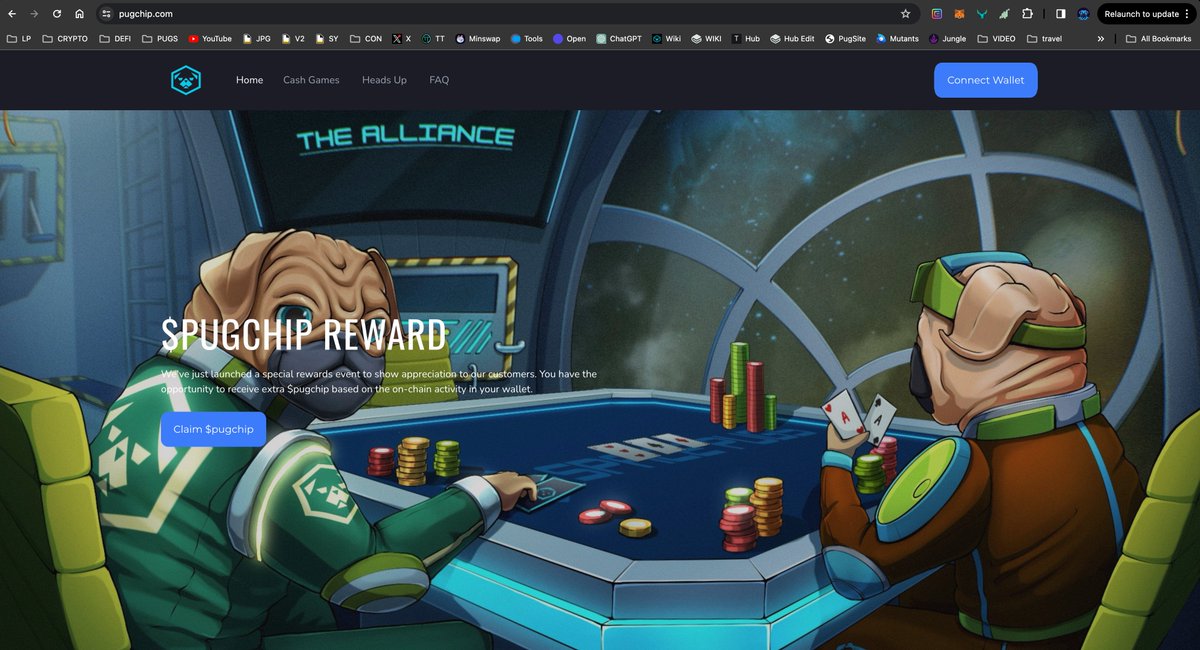Viewport: 1200px width, 650px height.
Task: Click the $PUGCHIP REWARD heading
Action: pyautogui.click(x=303, y=334)
